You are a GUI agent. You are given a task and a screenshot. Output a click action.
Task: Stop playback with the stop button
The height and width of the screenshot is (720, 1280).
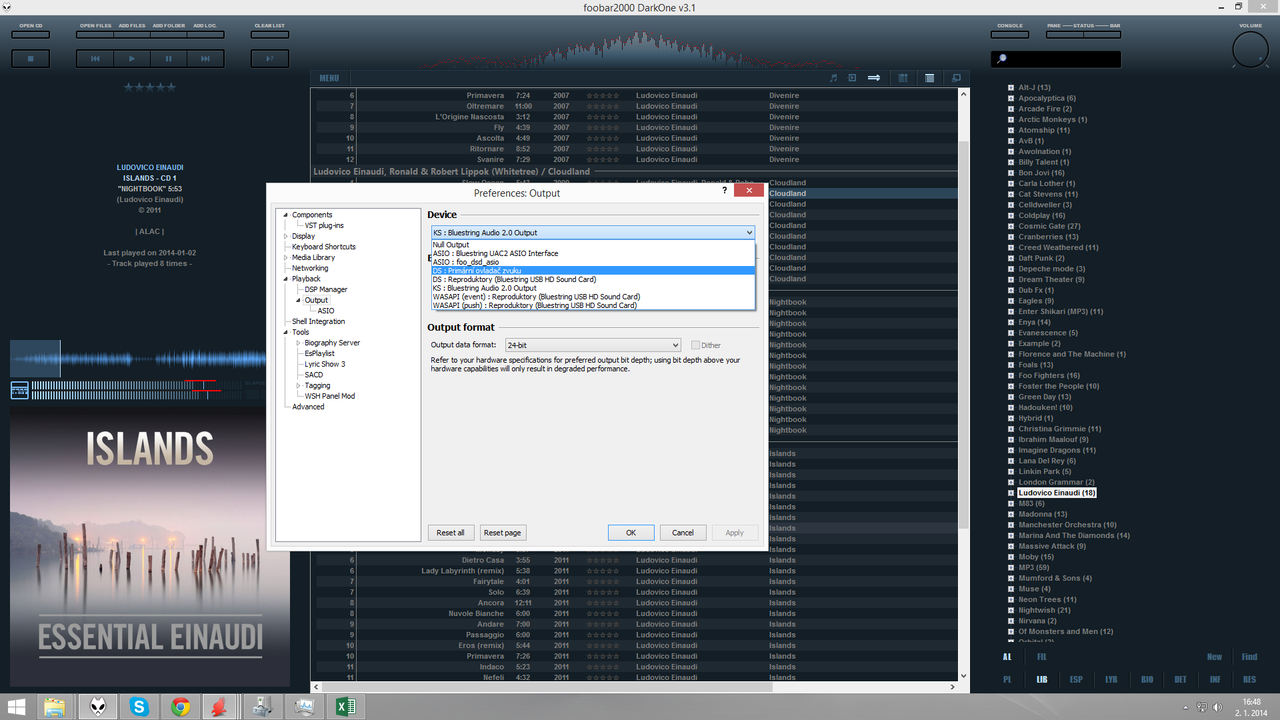(x=31, y=59)
